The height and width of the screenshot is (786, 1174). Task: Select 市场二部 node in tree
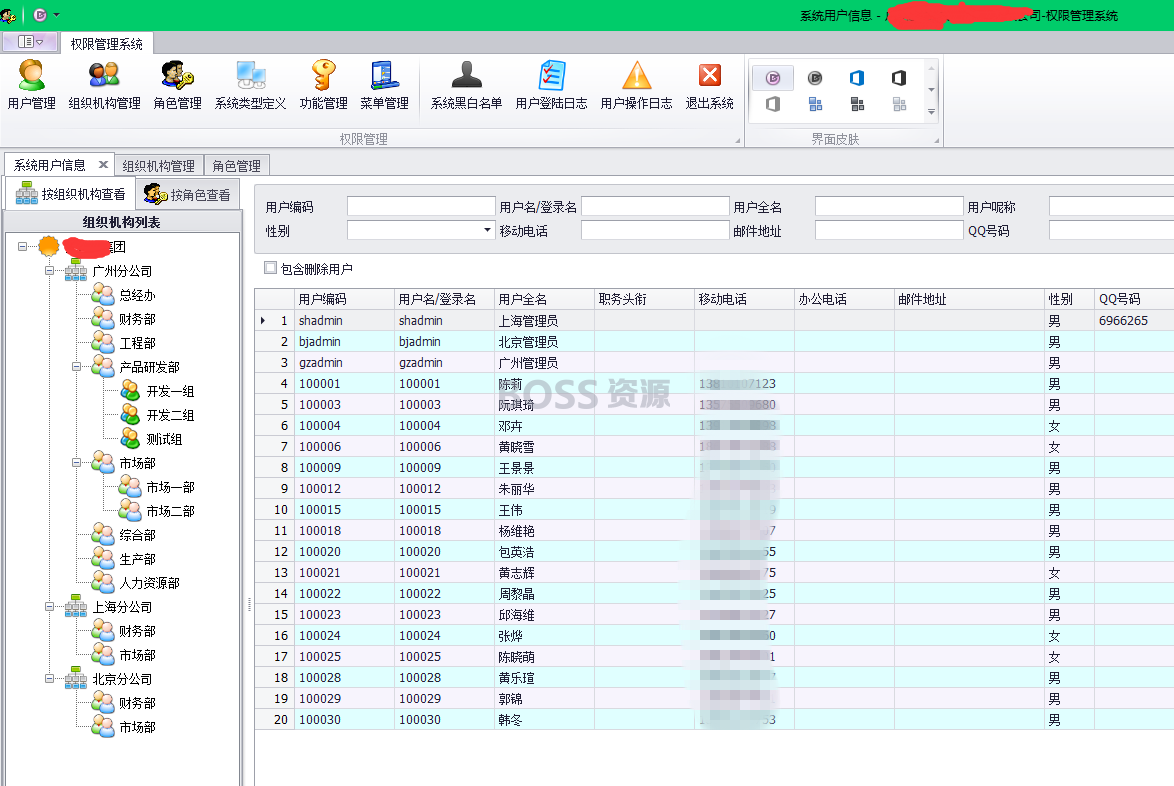pos(170,511)
